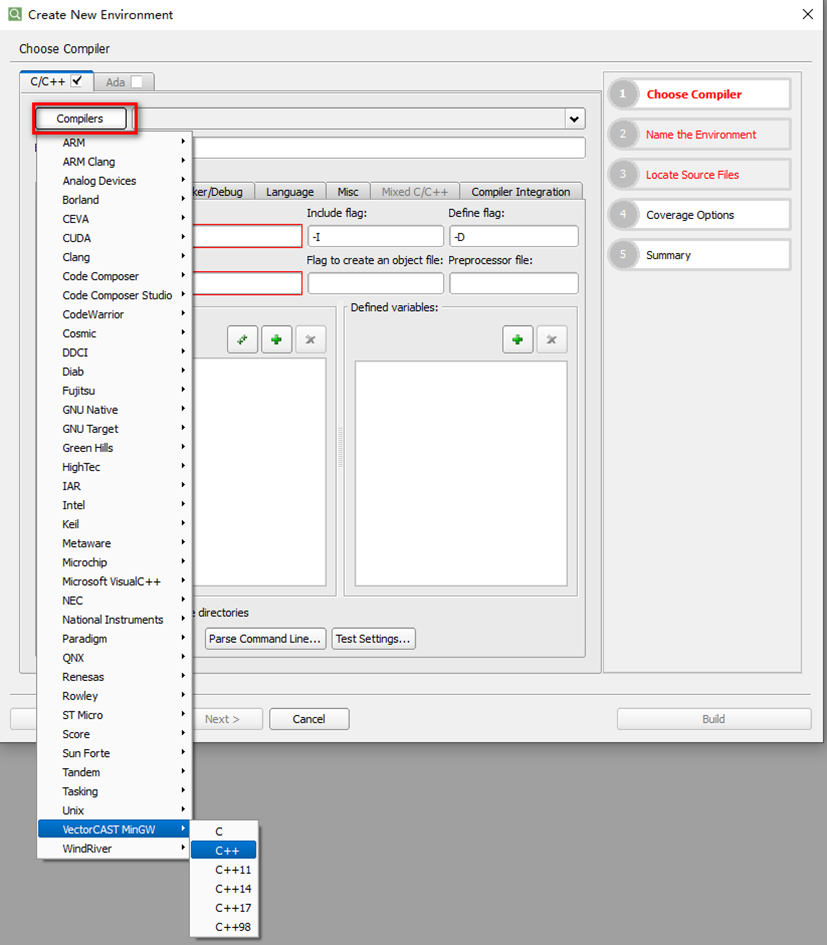Image resolution: width=827 pixels, height=945 pixels.
Task: Open the CodeWarrior submenu
Action: (115, 315)
